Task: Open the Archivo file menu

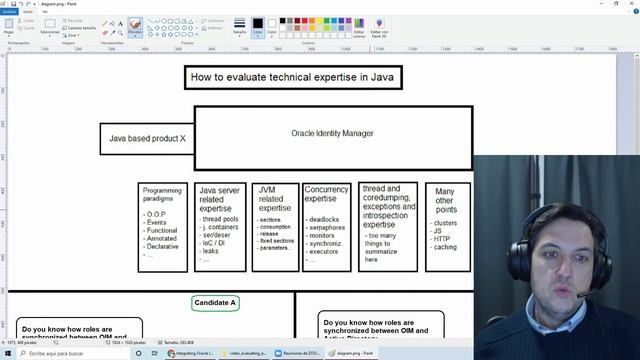Action: [x=9, y=12]
